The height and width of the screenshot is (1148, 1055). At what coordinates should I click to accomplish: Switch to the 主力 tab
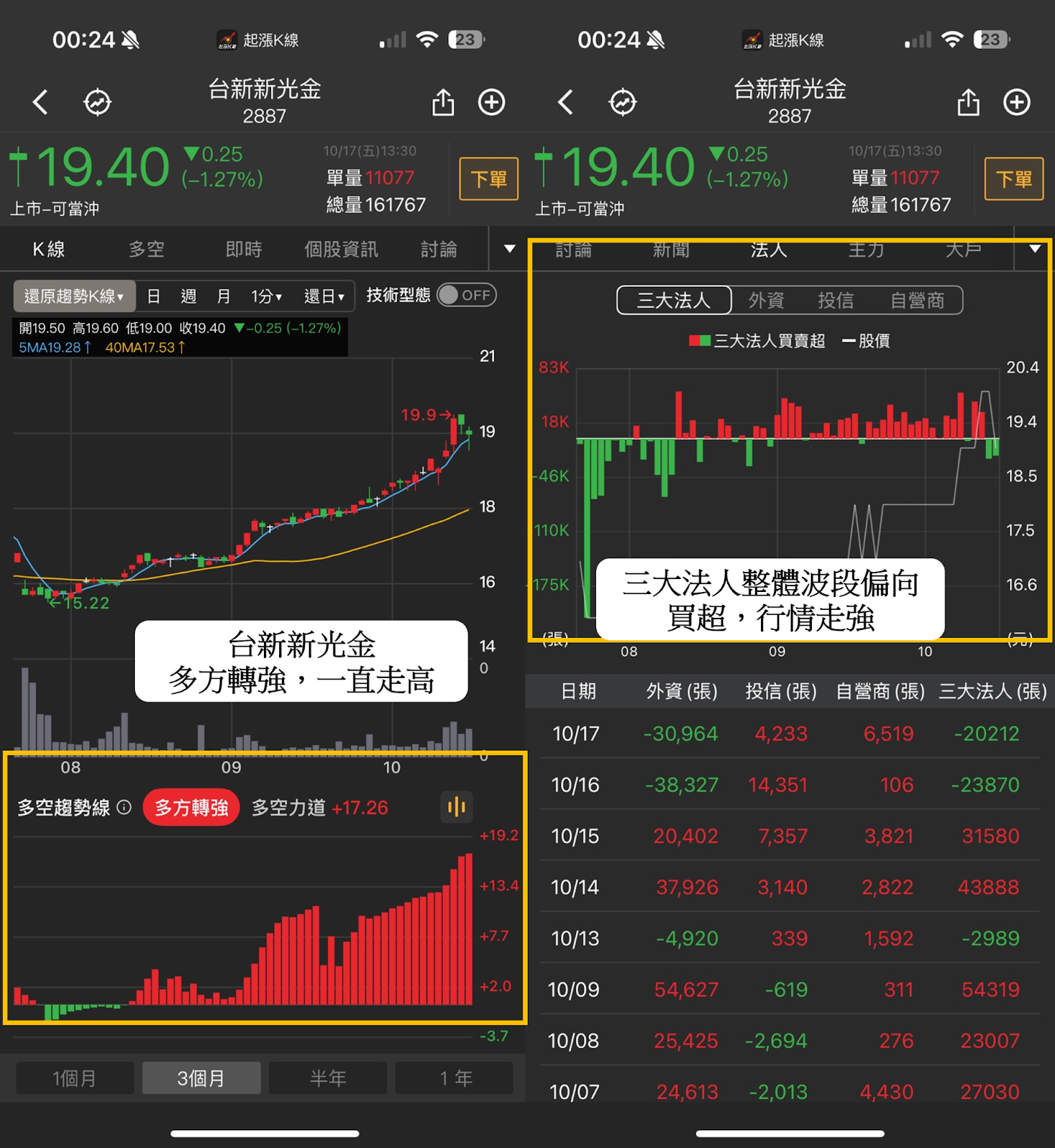(866, 250)
